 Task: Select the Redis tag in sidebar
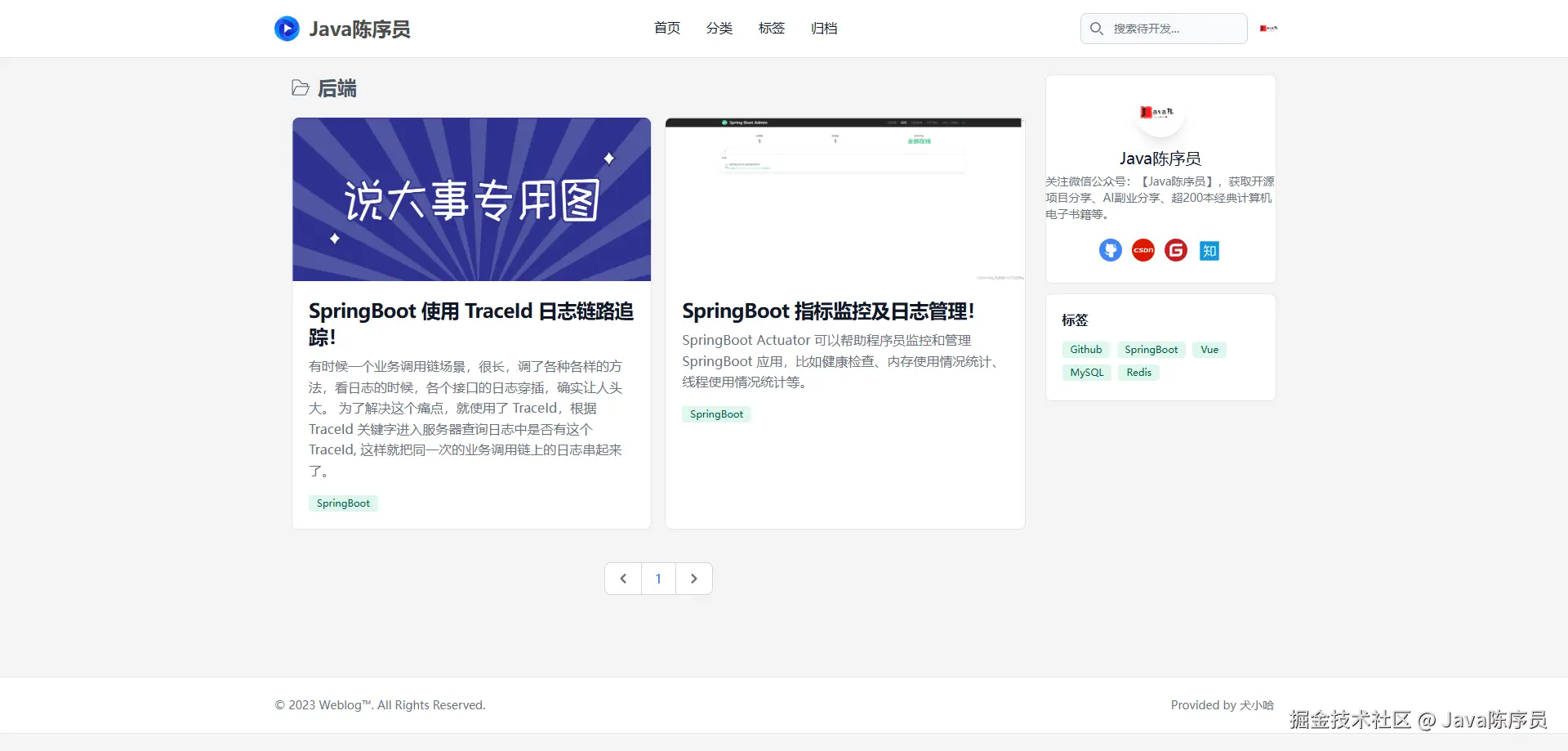[x=1138, y=373]
